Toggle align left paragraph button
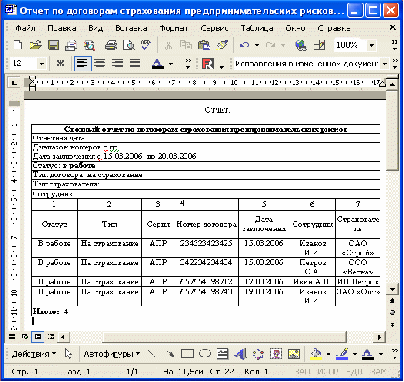Viewport: 404px width, 382px height. pos(82,63)
